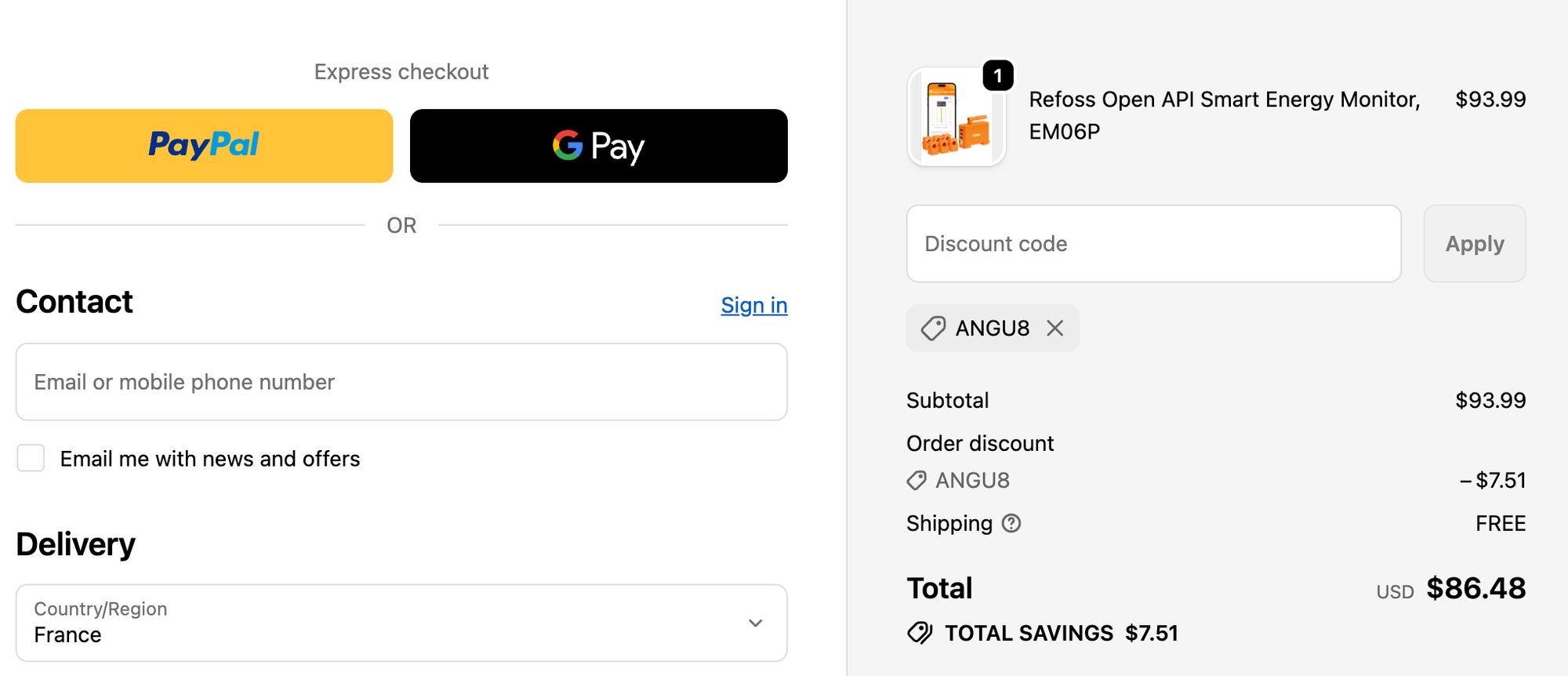Click the Sign in link

(753, 305)
